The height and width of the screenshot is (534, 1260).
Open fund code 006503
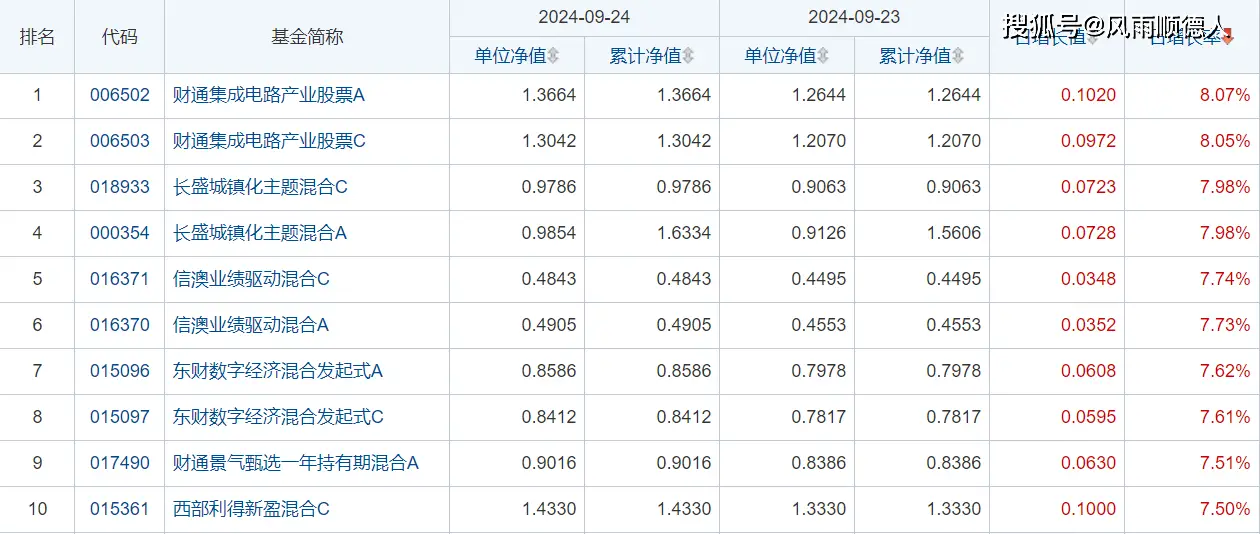click(120, 141)
